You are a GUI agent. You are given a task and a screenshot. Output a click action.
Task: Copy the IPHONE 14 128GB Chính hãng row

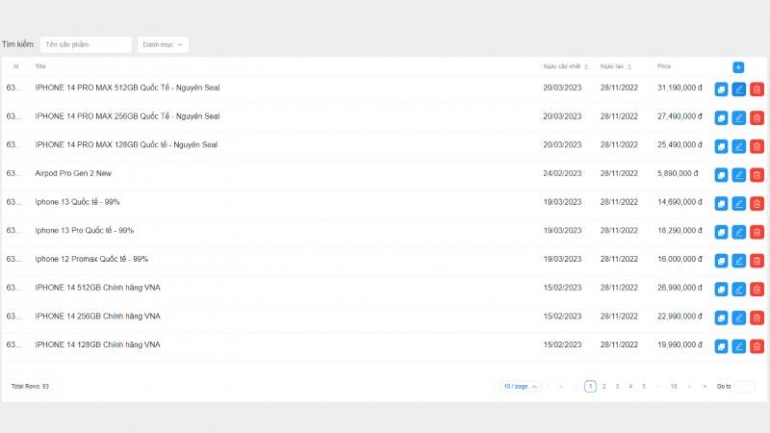click(721, 346)
